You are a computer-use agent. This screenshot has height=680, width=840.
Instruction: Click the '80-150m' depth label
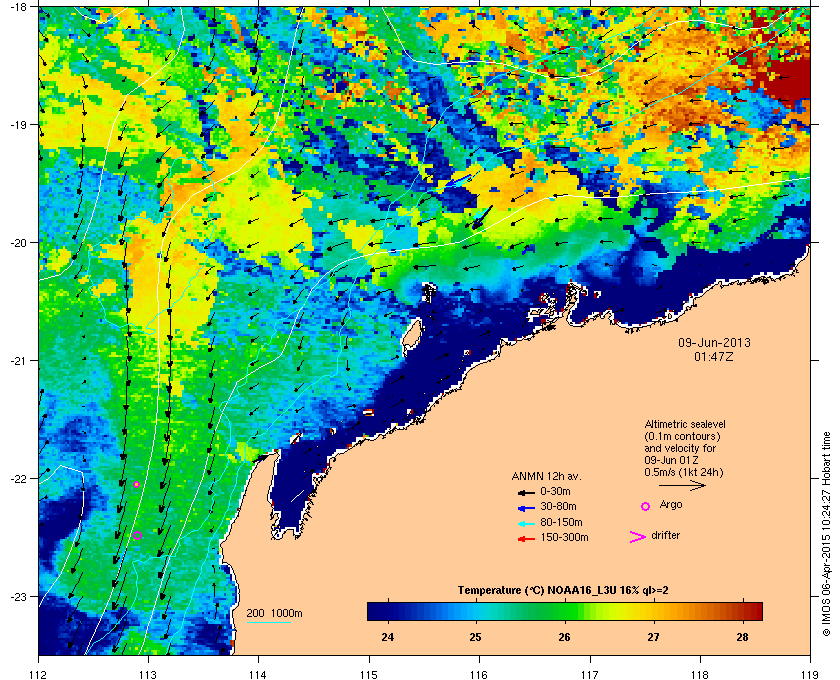coord(561,522)
